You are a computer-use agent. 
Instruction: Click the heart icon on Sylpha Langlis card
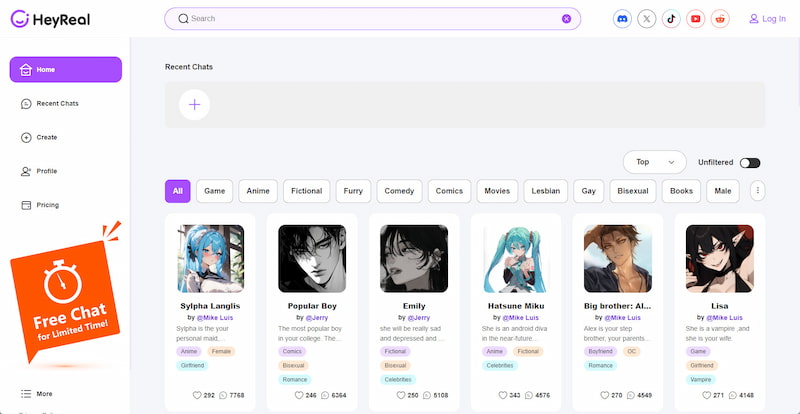pos(197,395)
